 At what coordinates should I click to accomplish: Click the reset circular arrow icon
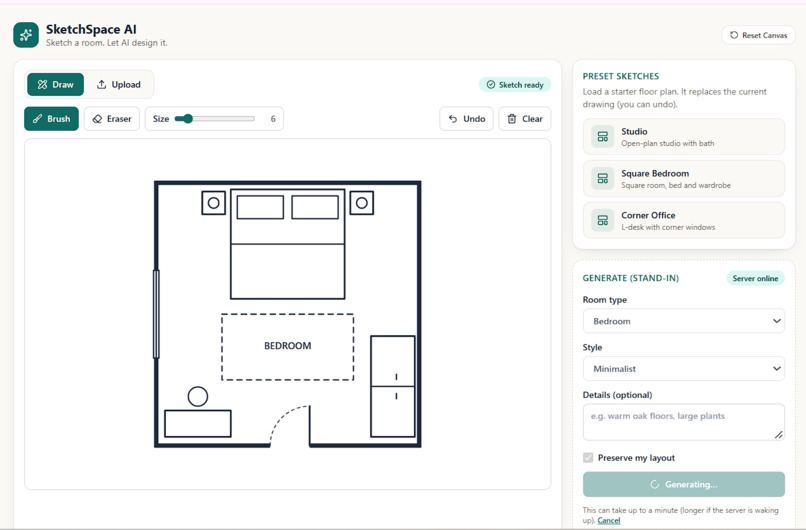(x=734, y=35)
